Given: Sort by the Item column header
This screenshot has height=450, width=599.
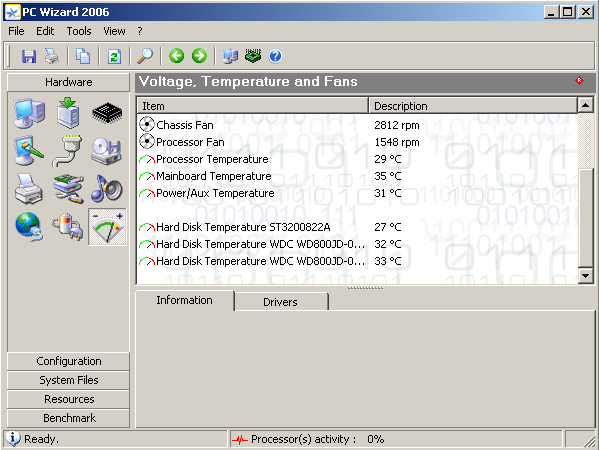Looking at the screenshot, I should 253,106.
